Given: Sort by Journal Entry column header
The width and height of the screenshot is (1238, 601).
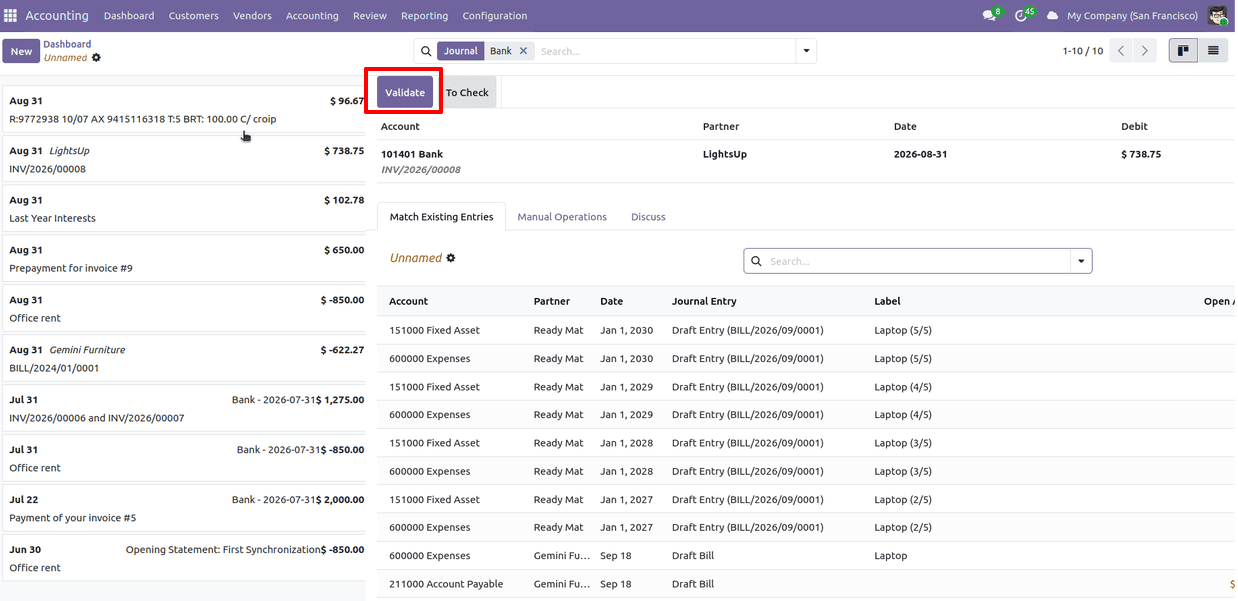Looking at the screenshot, I should click(x=704, y=301).
